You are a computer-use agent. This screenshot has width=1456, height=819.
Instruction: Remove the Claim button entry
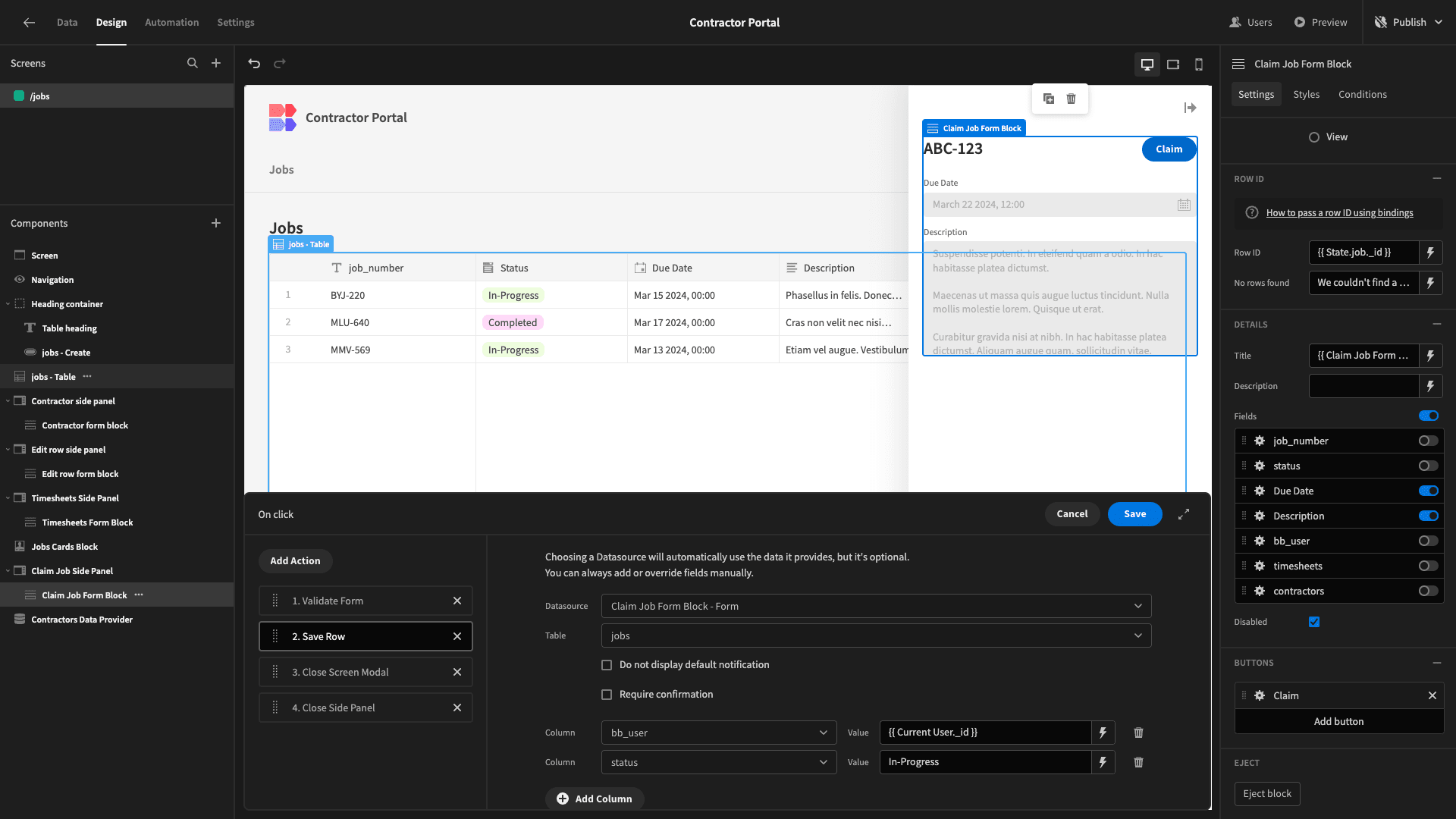1432,695
